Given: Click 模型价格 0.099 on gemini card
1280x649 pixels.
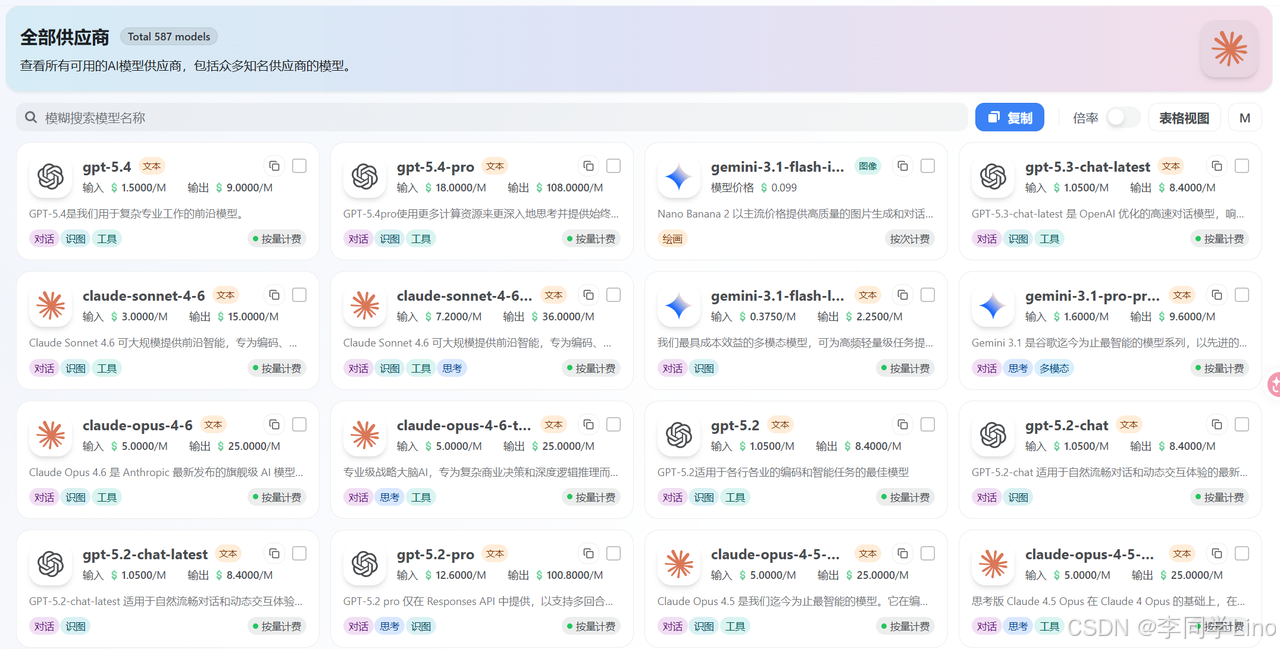Looking at the screenshot, I should pos(754,188).
